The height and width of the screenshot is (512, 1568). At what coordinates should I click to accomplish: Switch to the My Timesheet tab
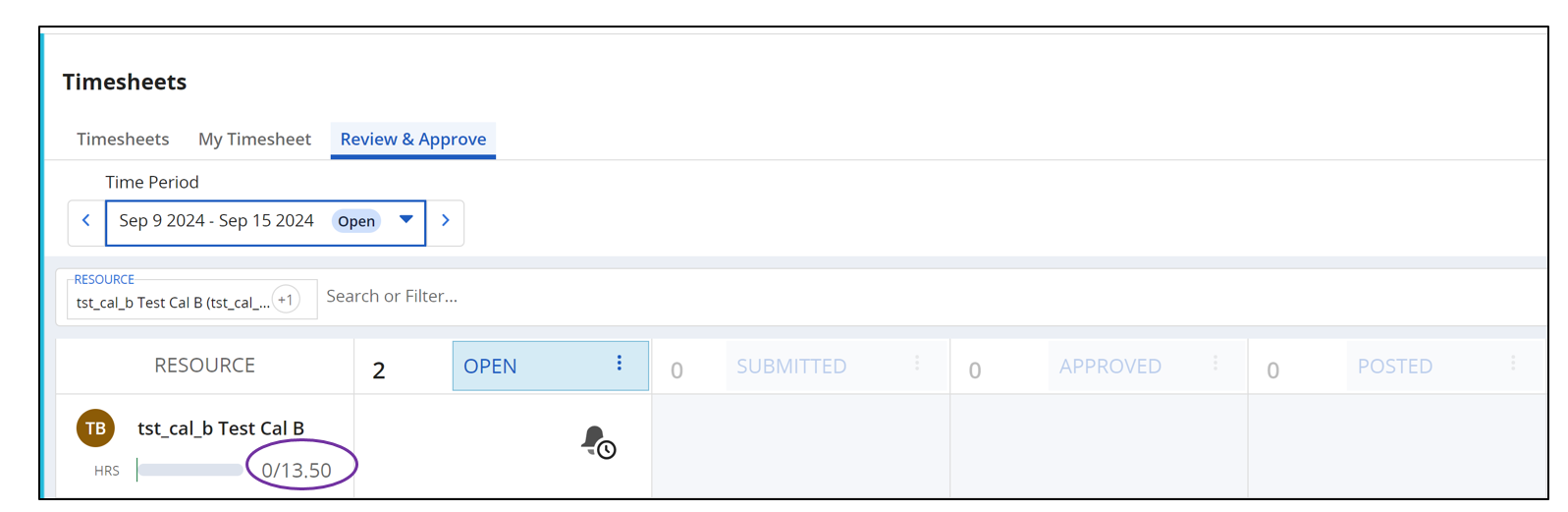(254, 140)
